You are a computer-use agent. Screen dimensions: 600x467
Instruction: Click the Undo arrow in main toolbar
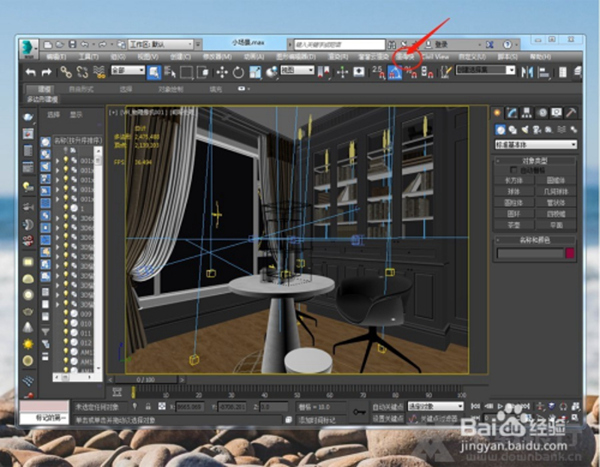coord(31,72)
